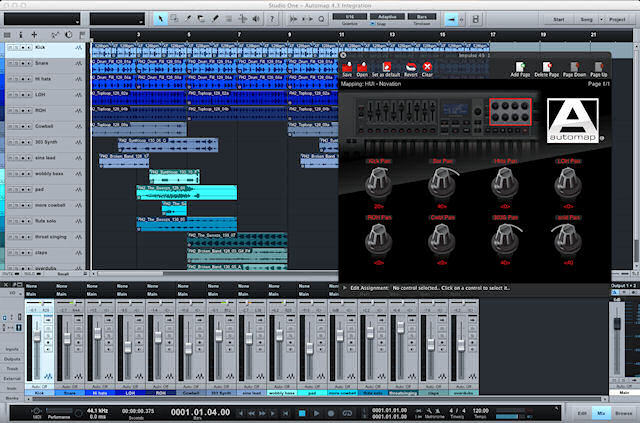
Task: Click the Add Page icon in Automap
Action: pos(520,69)
